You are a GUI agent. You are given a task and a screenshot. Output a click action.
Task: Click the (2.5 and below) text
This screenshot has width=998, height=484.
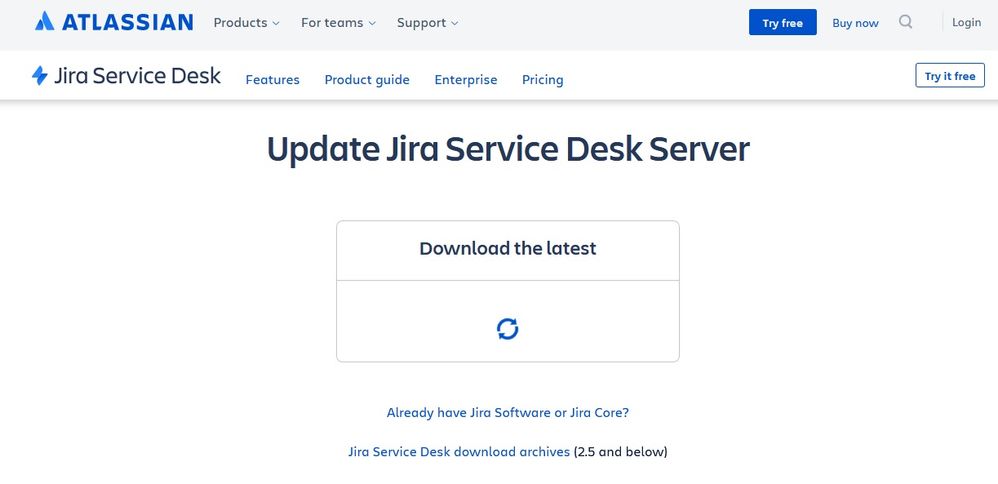[621, 452]
